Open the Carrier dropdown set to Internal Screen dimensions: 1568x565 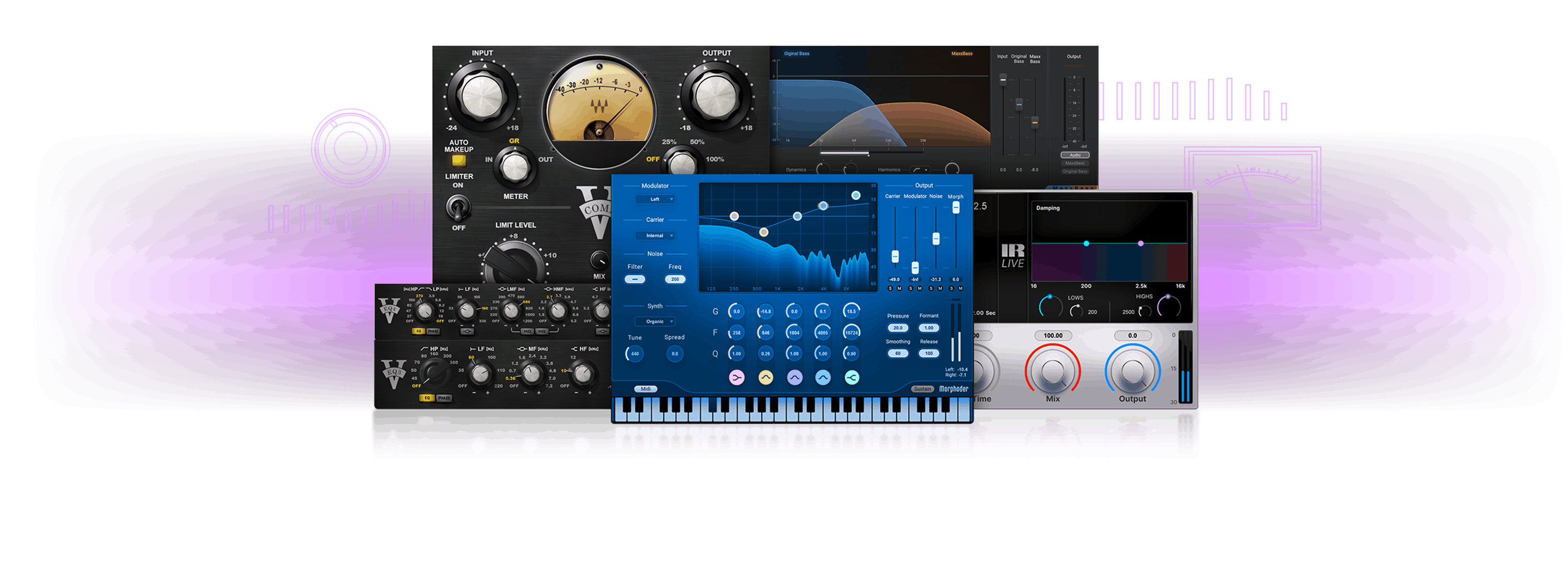[x=656, y=236]
